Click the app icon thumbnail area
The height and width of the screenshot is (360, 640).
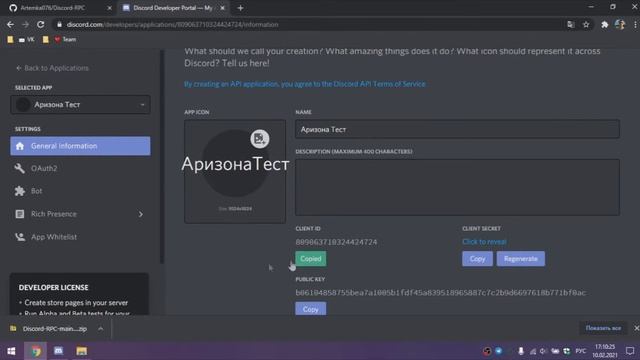[235, 171]
